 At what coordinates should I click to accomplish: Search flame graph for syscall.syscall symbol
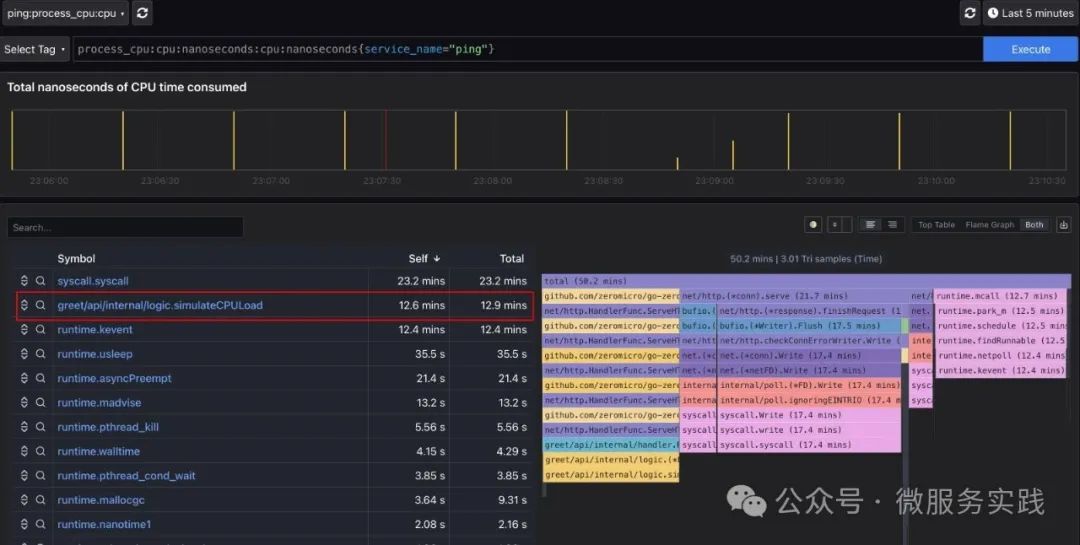coord(41,281)
